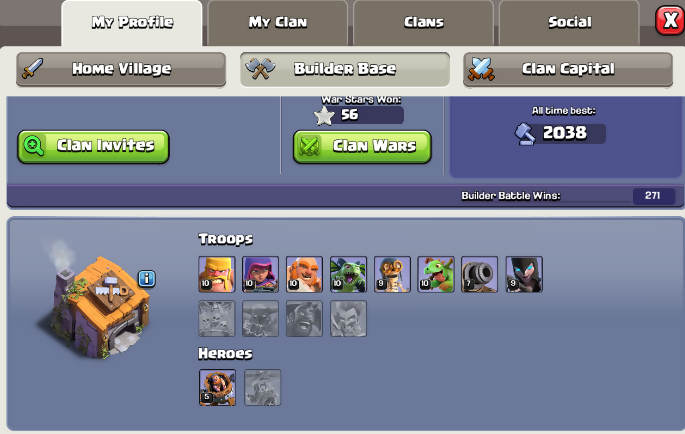Screen dimensions: 685x434
Task: Select the Barbarian troop icon
Action: pyautogui.click(x=217, y=274)
